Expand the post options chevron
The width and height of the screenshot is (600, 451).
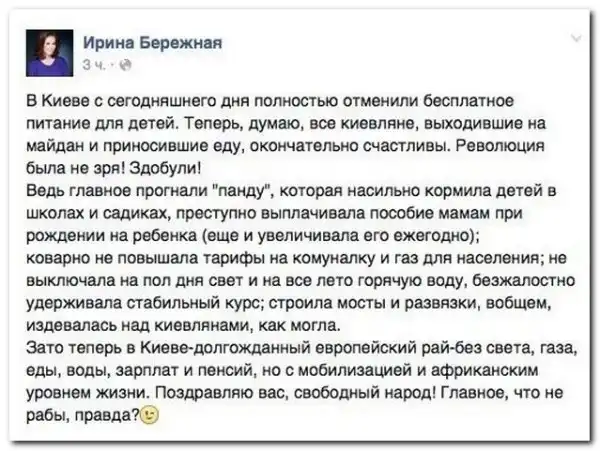tap(576, 39)
